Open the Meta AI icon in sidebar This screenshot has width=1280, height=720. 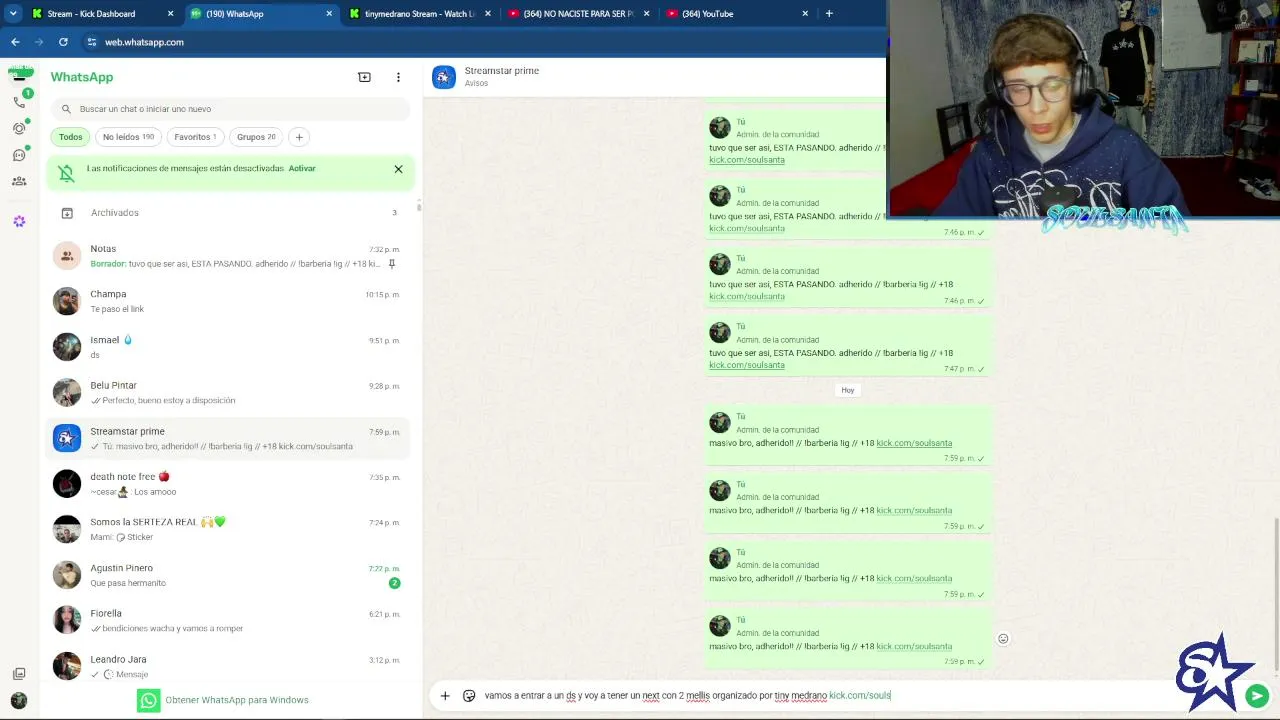click(x=19, y=221)
